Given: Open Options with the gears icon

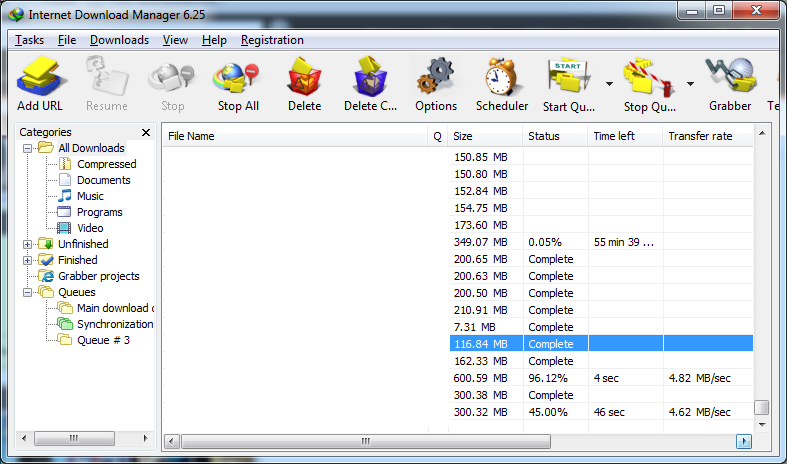Looking at the screenshot, I should 436,77.
